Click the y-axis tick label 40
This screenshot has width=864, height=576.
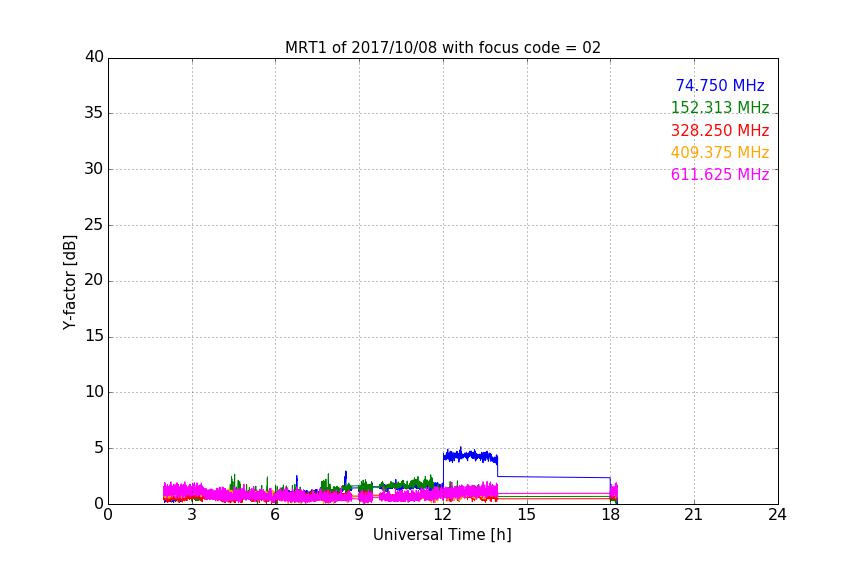tap(94, 57)
